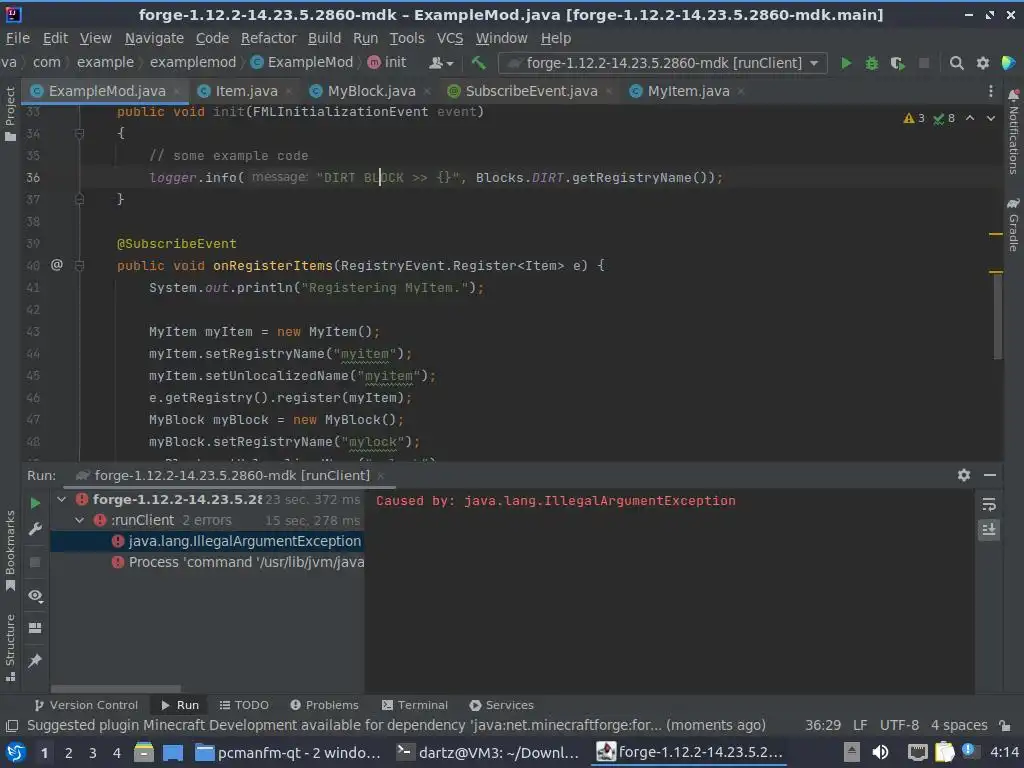Open the Refactor menu

coord(268,39)
